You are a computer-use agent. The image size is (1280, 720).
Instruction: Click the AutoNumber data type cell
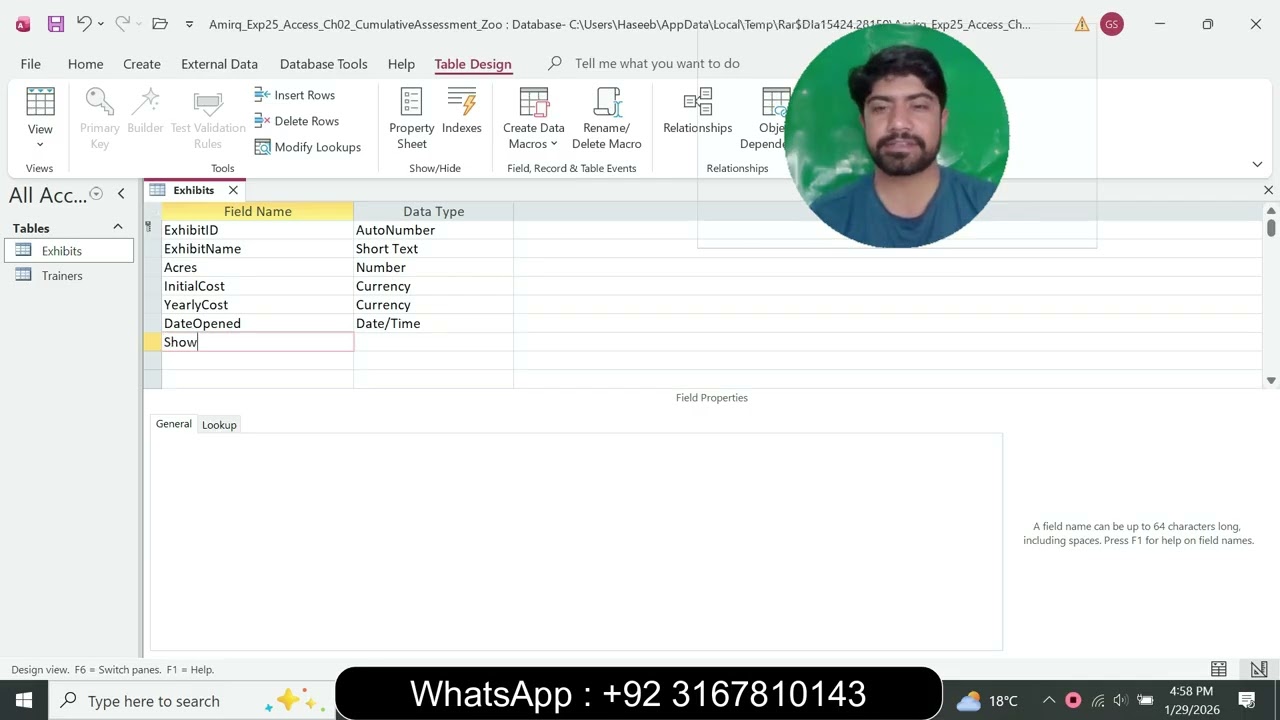pyautogui.click(x=433, y=230)
